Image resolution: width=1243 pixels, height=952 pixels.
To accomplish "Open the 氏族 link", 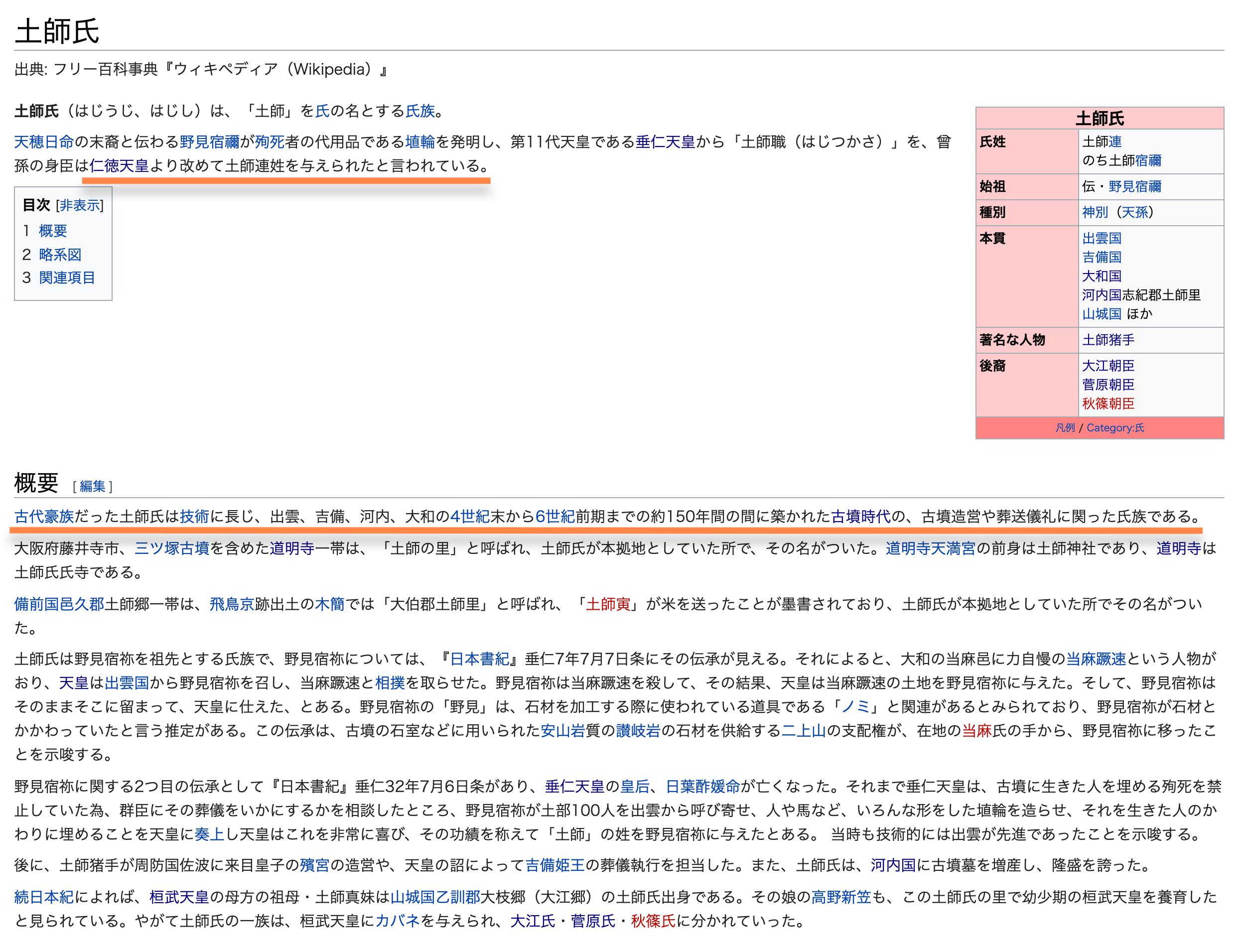I will point(420,111).
